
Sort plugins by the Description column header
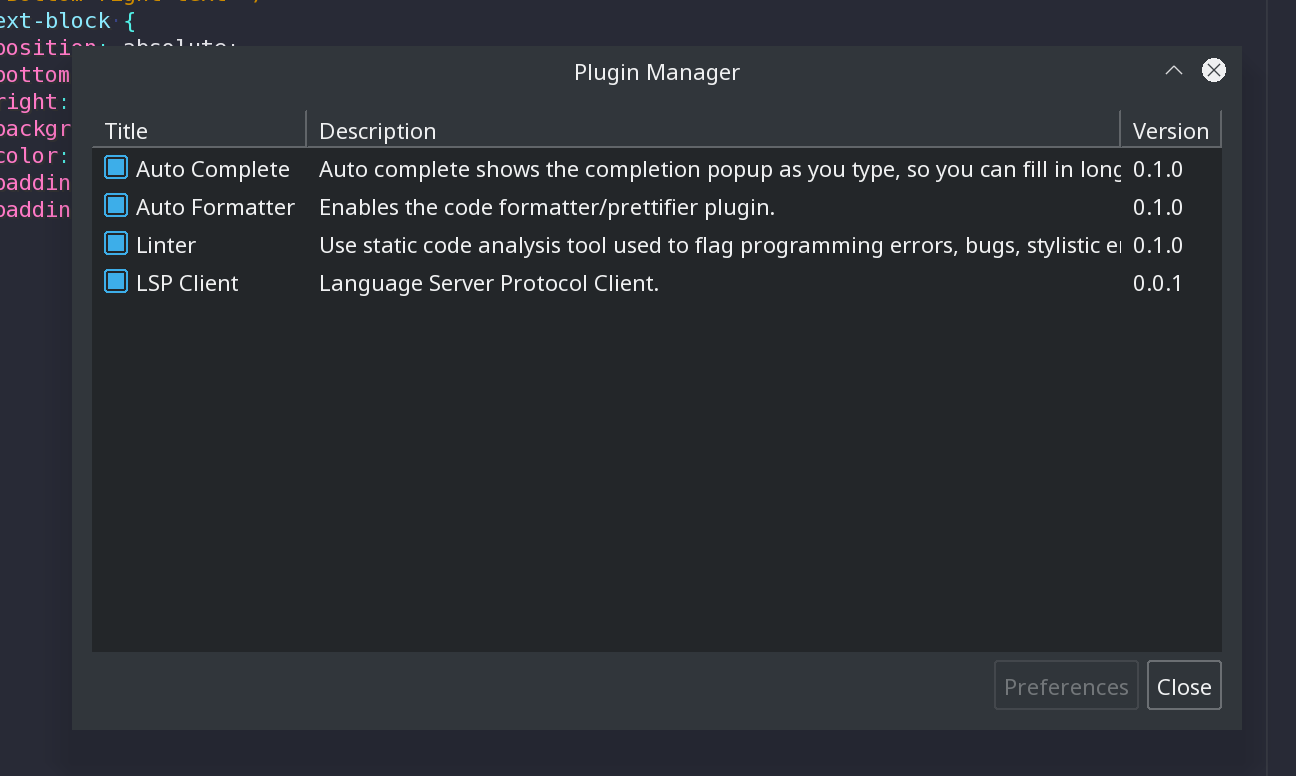377,130
